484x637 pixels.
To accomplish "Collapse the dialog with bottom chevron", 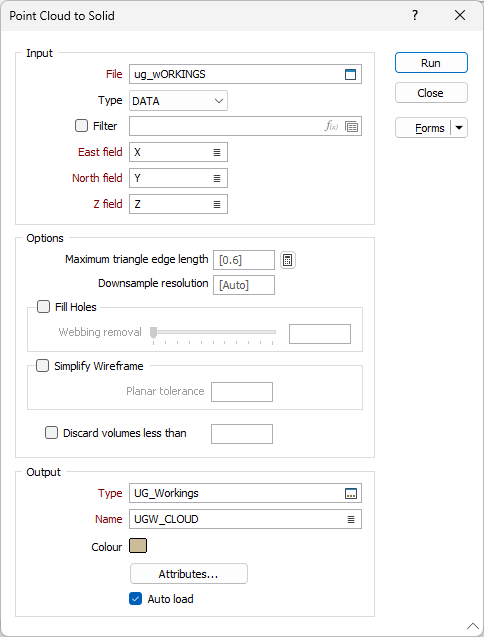I will [473, 626].
